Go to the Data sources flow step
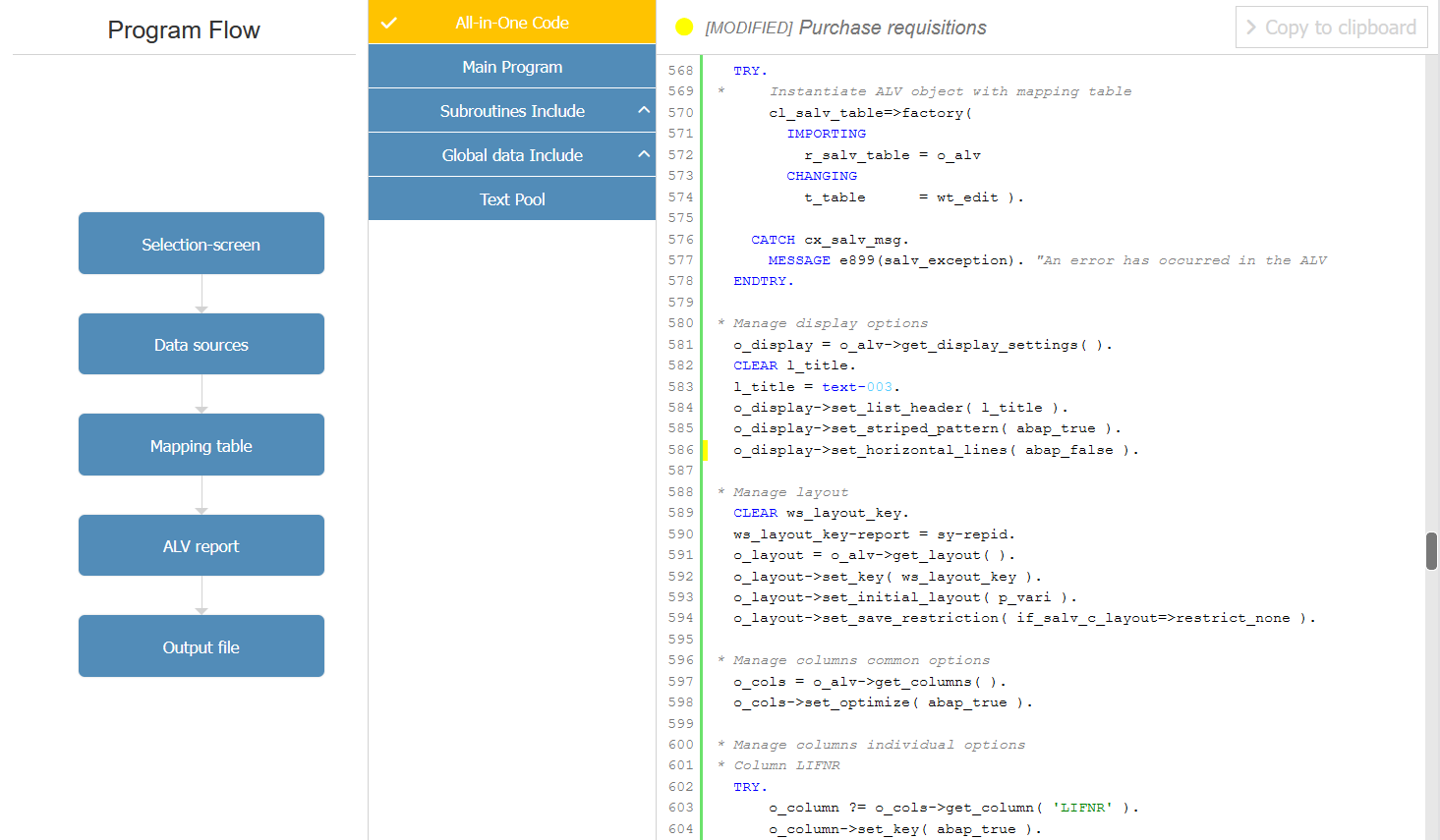This screenshot has height=840, width=1440. pyautogui.click(x=202, y=344)
